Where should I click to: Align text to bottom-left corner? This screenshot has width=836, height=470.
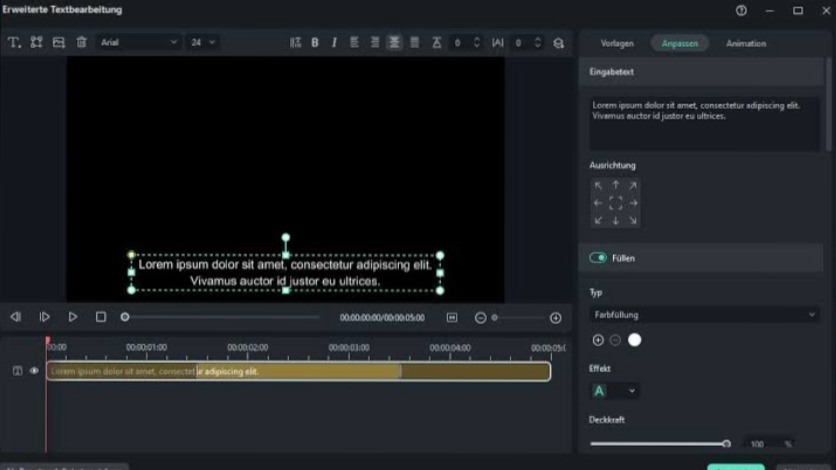[598, 221]
